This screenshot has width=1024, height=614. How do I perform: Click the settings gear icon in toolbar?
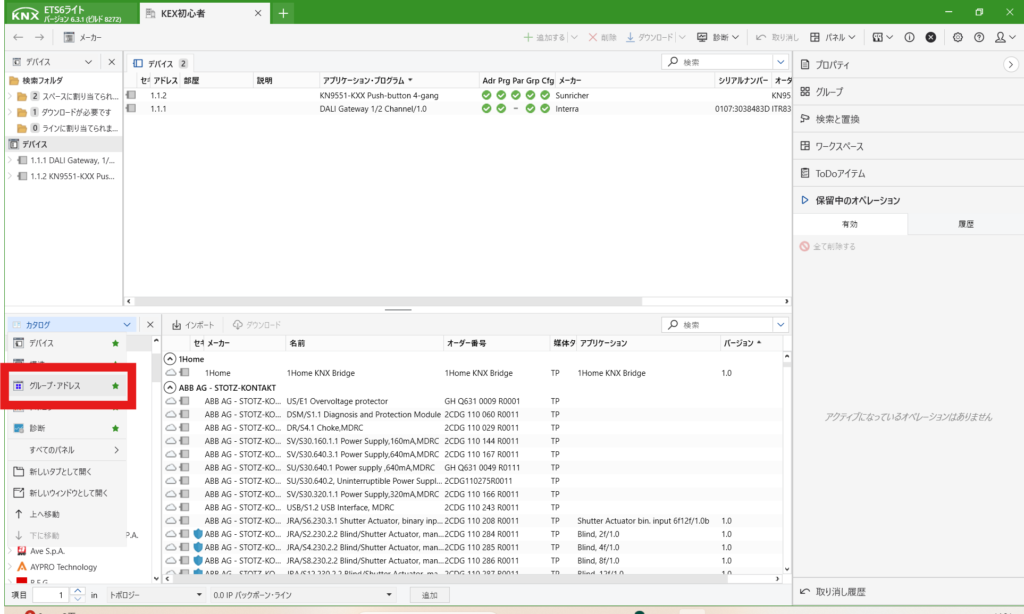pyautogui.click(x=957, y=37)
